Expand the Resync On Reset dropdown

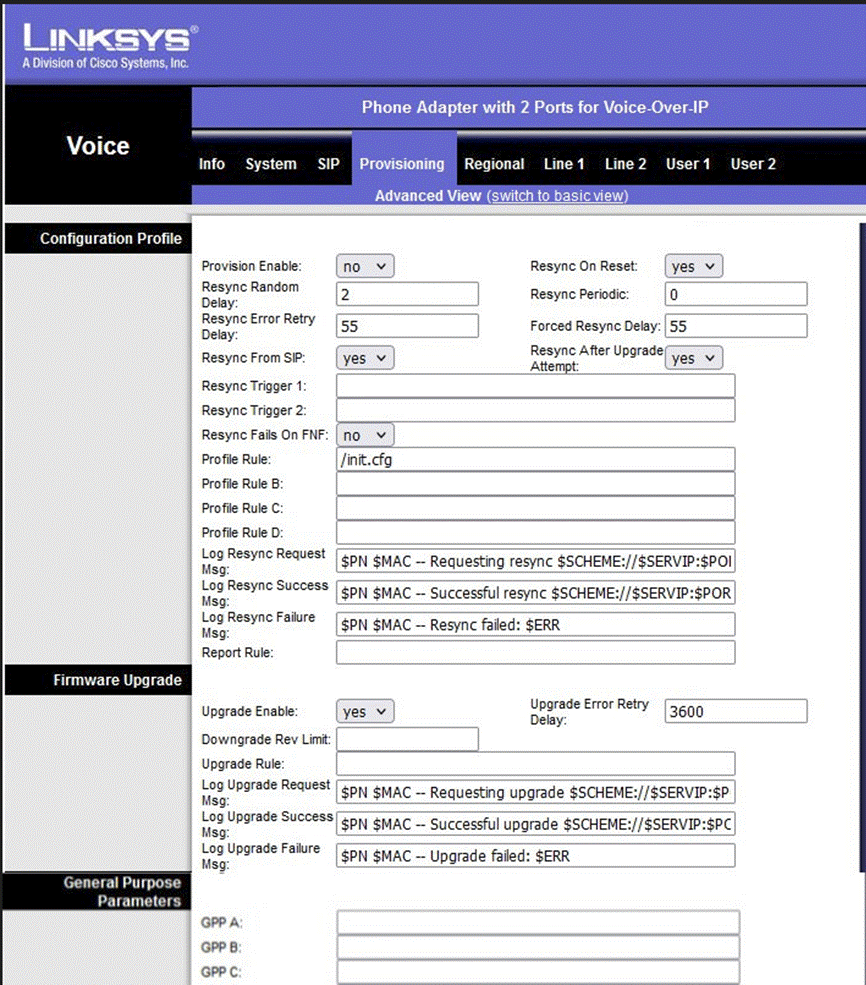click(x=694, y=266)
